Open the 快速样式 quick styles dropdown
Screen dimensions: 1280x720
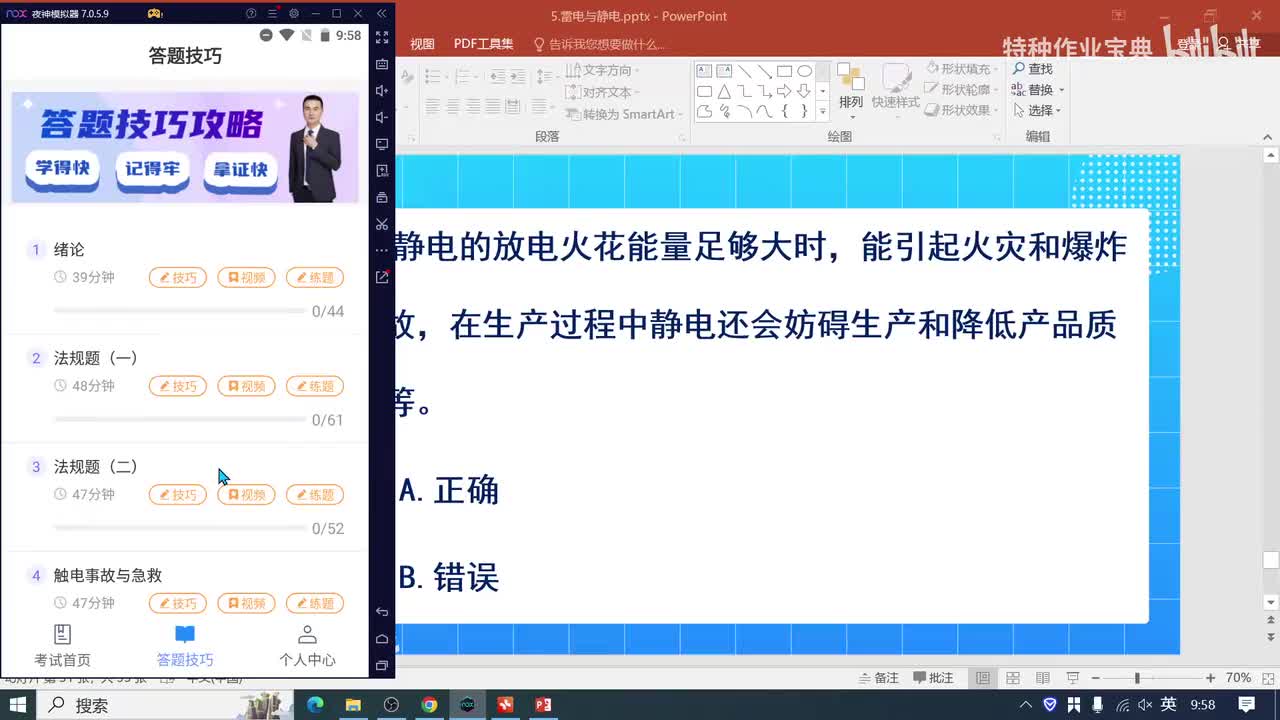pos(895,89)
